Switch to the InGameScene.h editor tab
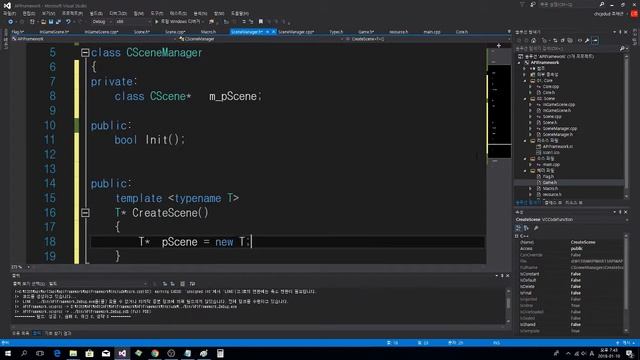 click(53, 31)
